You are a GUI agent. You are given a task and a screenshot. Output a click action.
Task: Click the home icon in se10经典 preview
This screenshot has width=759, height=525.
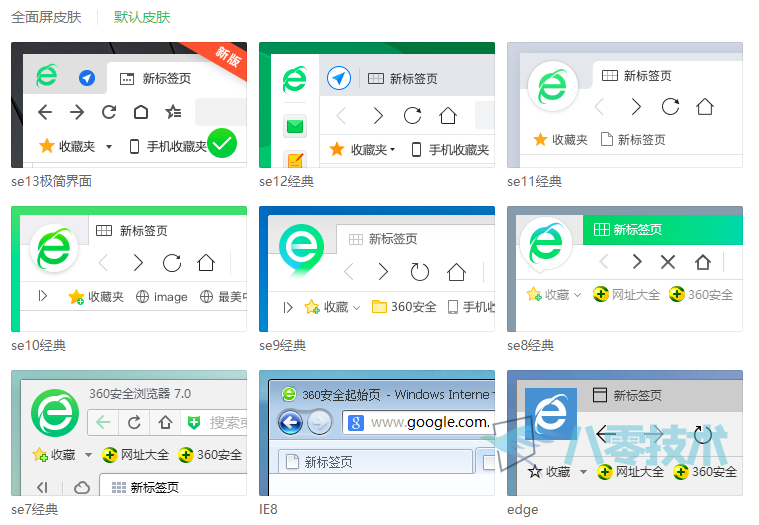click(x=206, y=263)
